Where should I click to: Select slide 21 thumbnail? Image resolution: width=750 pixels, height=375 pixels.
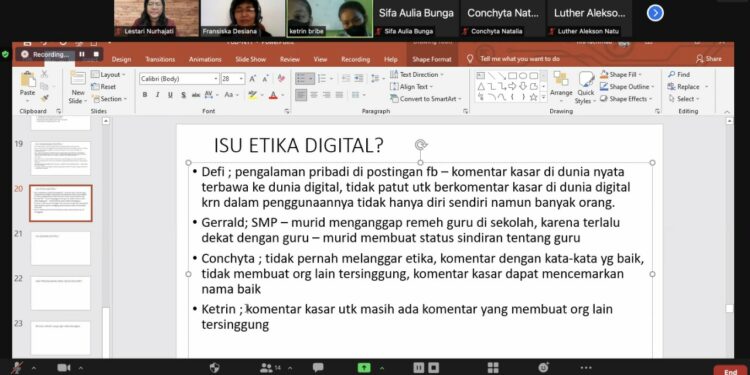(x=60, y=248)
